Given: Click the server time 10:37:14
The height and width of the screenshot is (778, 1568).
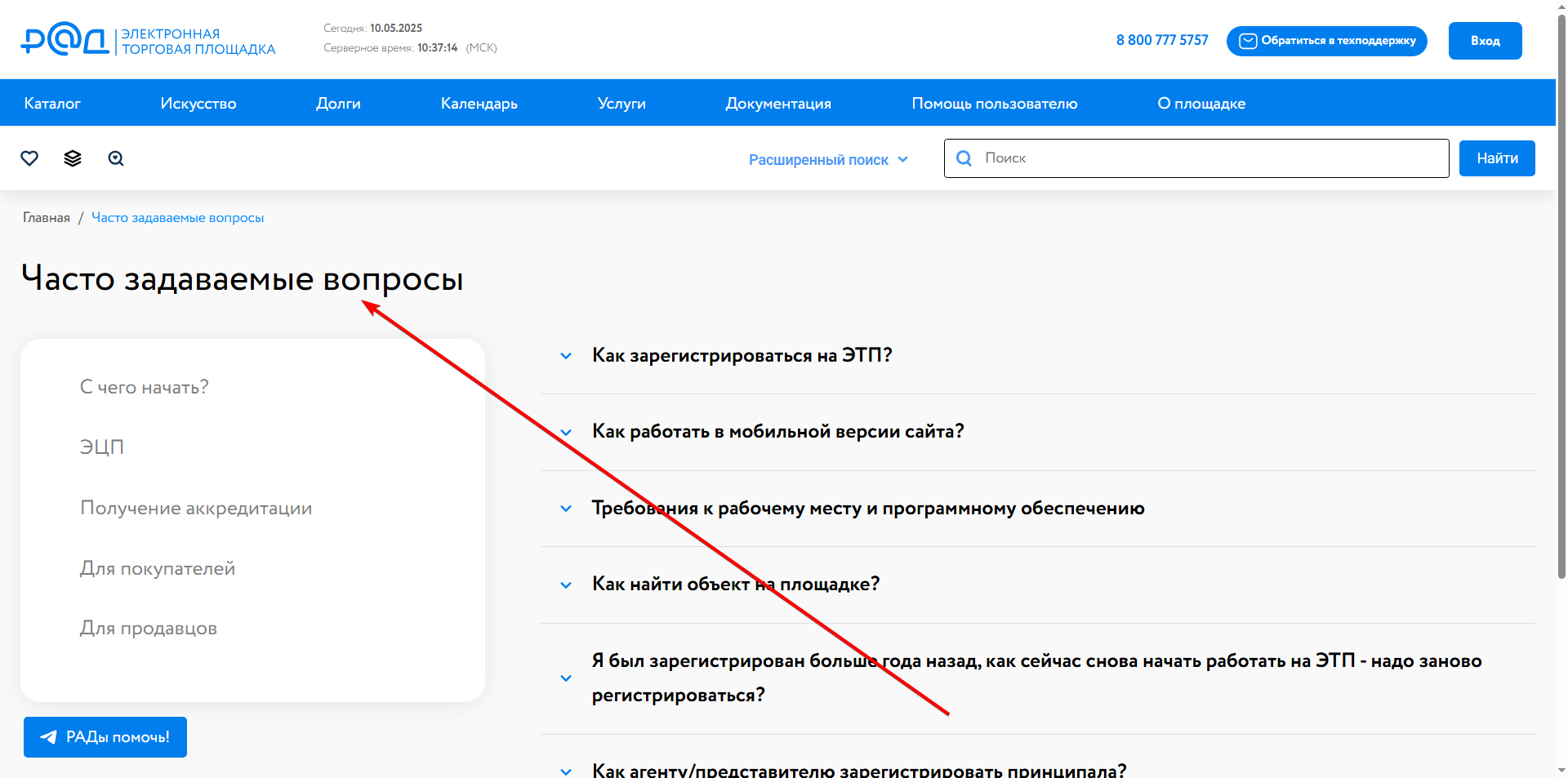Looking at the screenshot, I should [x=438, y=47].
